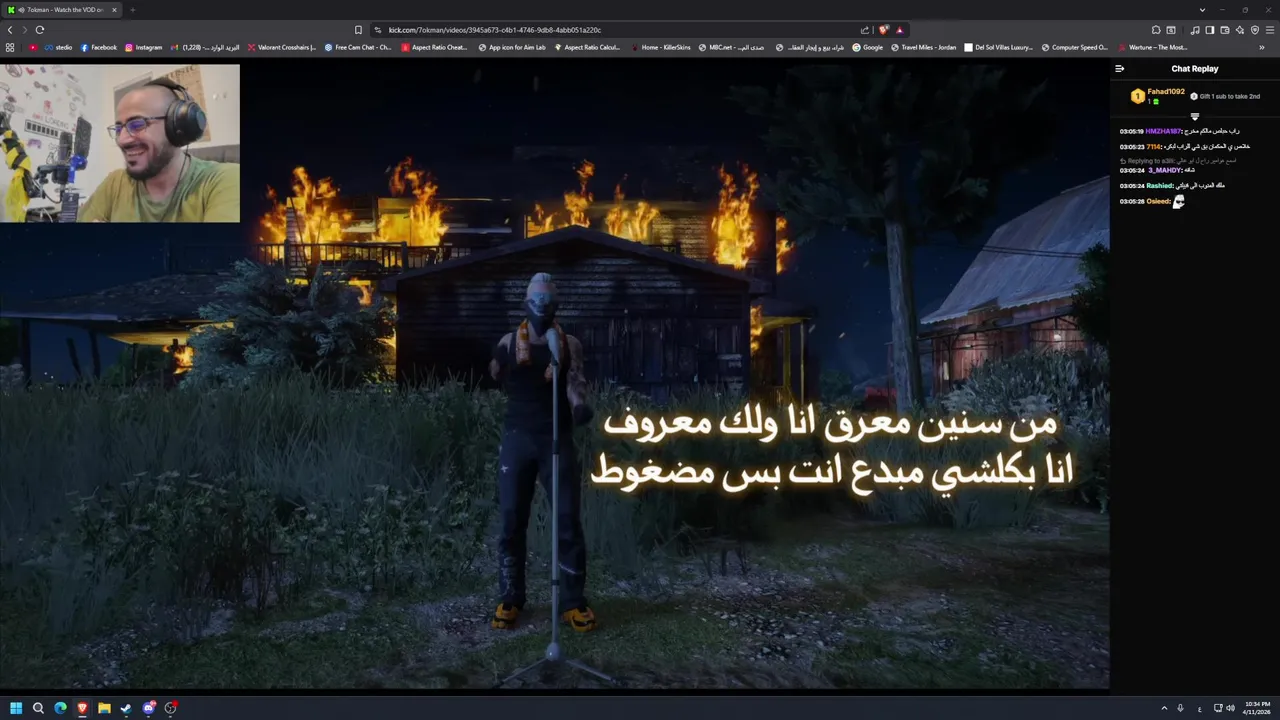Bookmark this page icon
This screenshot has width=1280, height=720.
pyautogui.click(x=358, y=30)
